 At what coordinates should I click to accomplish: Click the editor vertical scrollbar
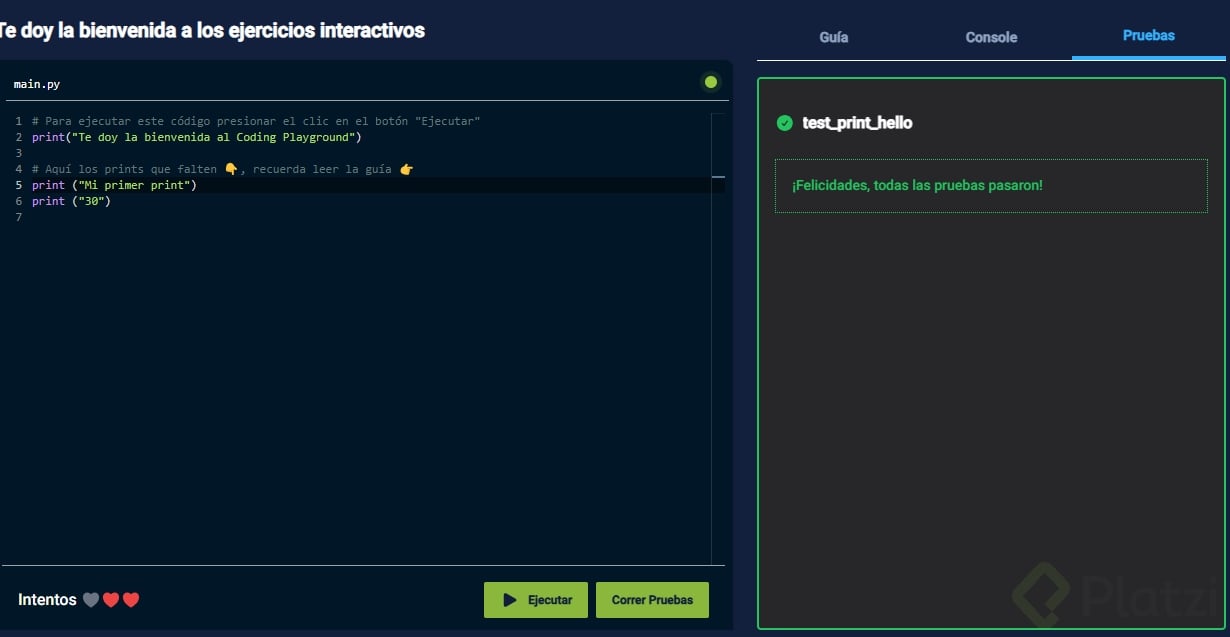point(718,338)
